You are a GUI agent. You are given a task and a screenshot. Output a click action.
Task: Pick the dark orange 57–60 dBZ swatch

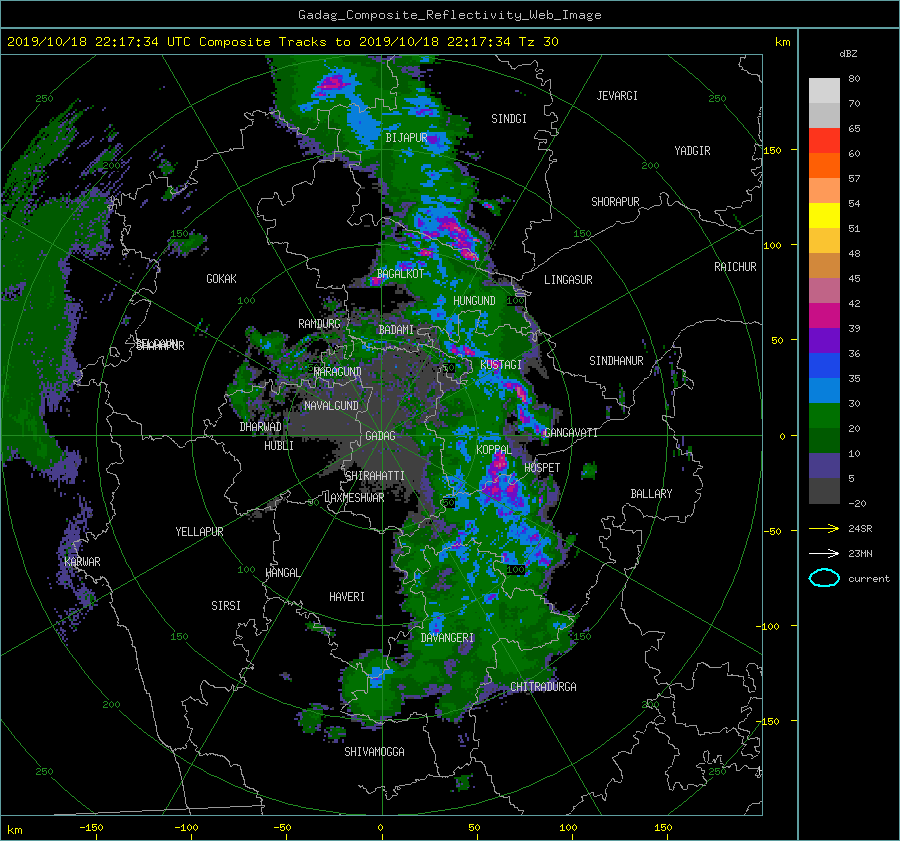click(824, 165)
